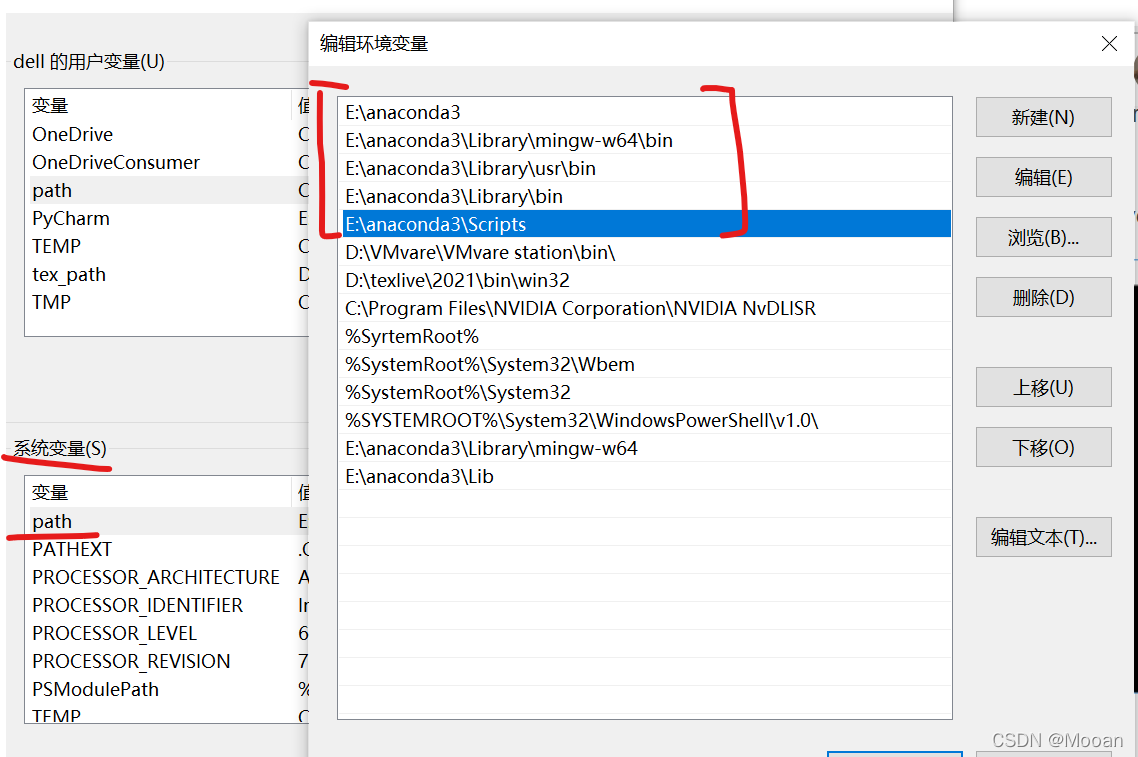This screenshot has height=757, width=1138.
Task: Select PROCESSOR_REVISION system variable
Action: pos(167,661)
